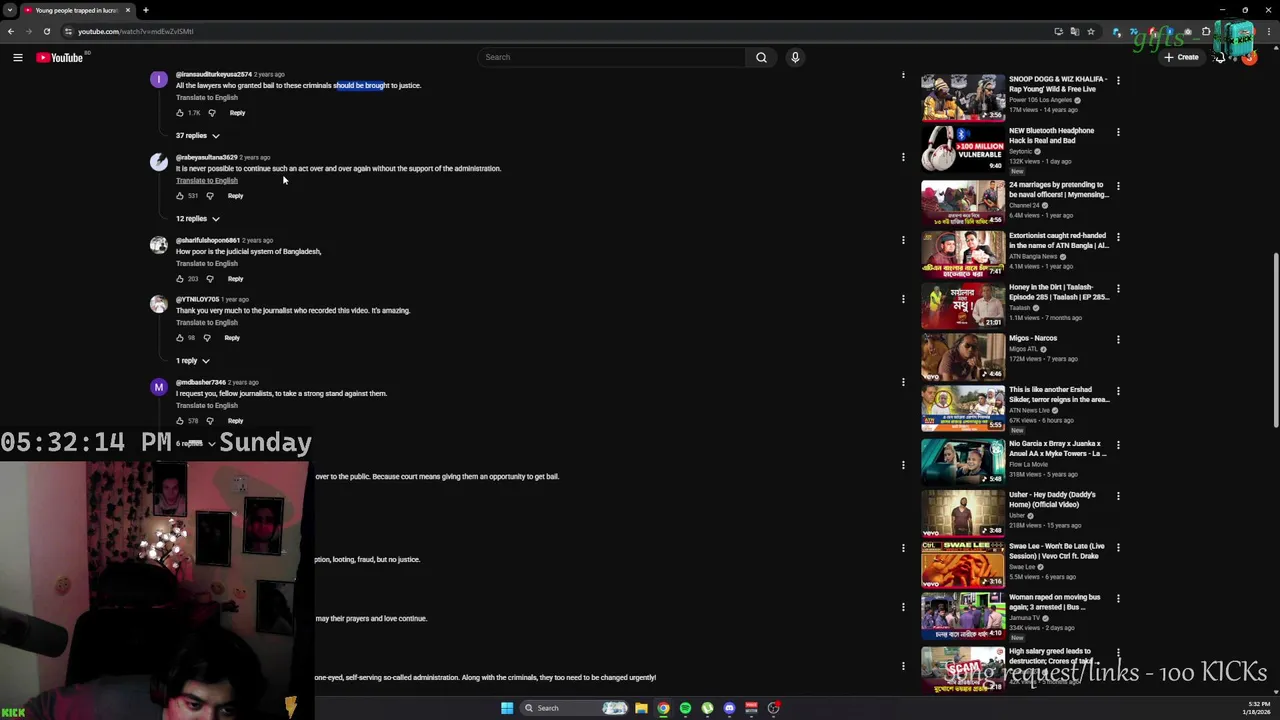Image resolution: width=1280 pixels, height=720 pixels.
Task: Bookmark this page with star icon
Action: [1091, 31]
